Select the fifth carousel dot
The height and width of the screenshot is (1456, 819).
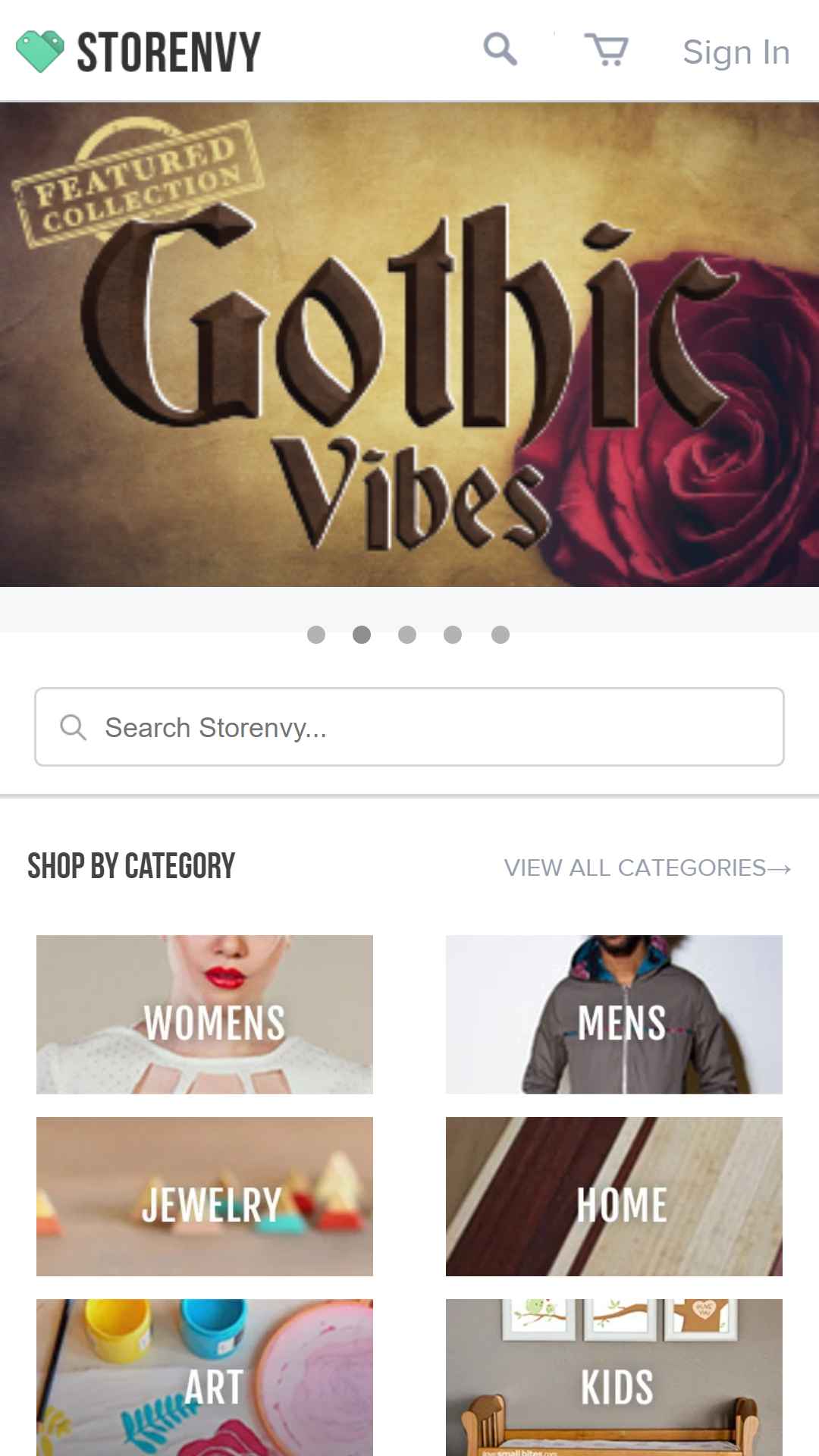(500, 635)
